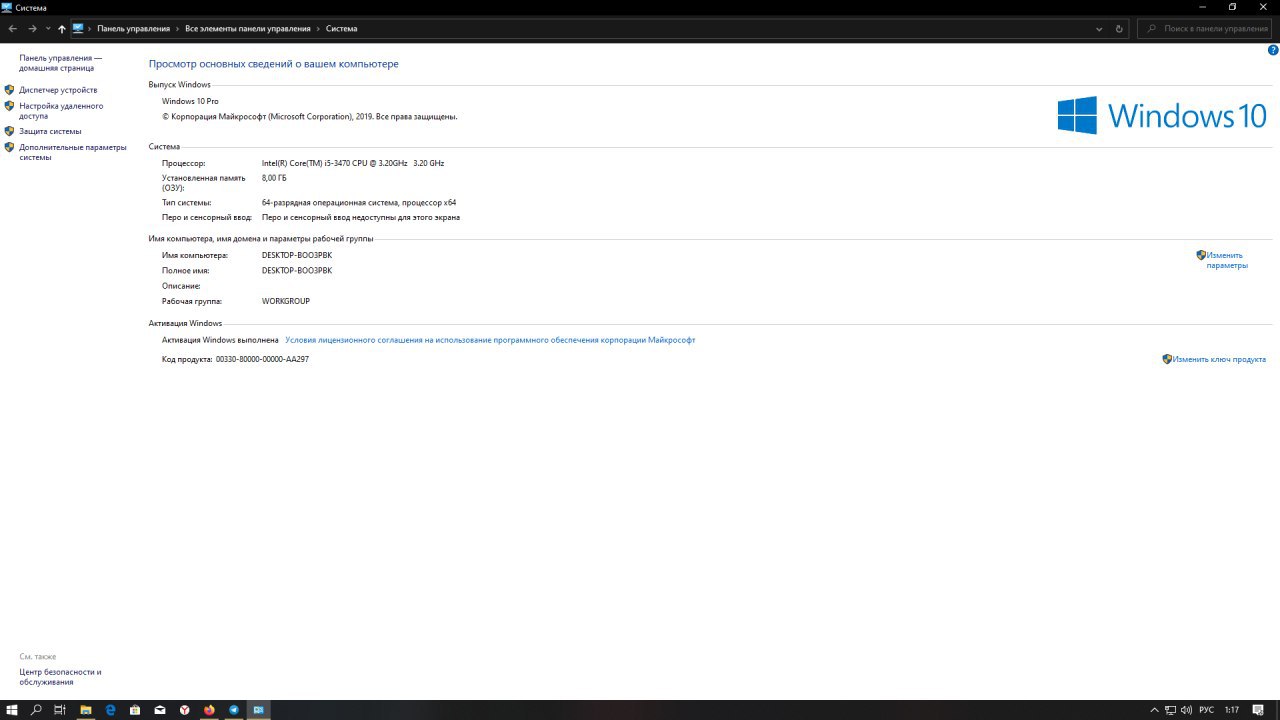Viewport: 1280px width, 720px height.
Task: Launch Yandex Browser from the taskbar
Action: tap(185, 710)
